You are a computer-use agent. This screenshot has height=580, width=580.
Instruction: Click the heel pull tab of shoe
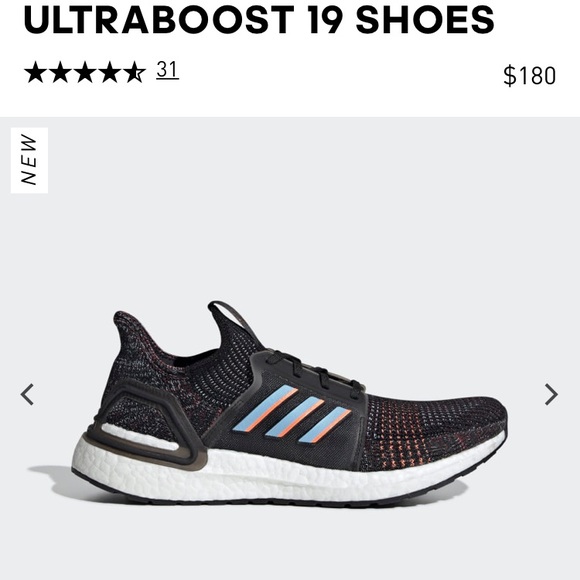(x=226, y=314)
